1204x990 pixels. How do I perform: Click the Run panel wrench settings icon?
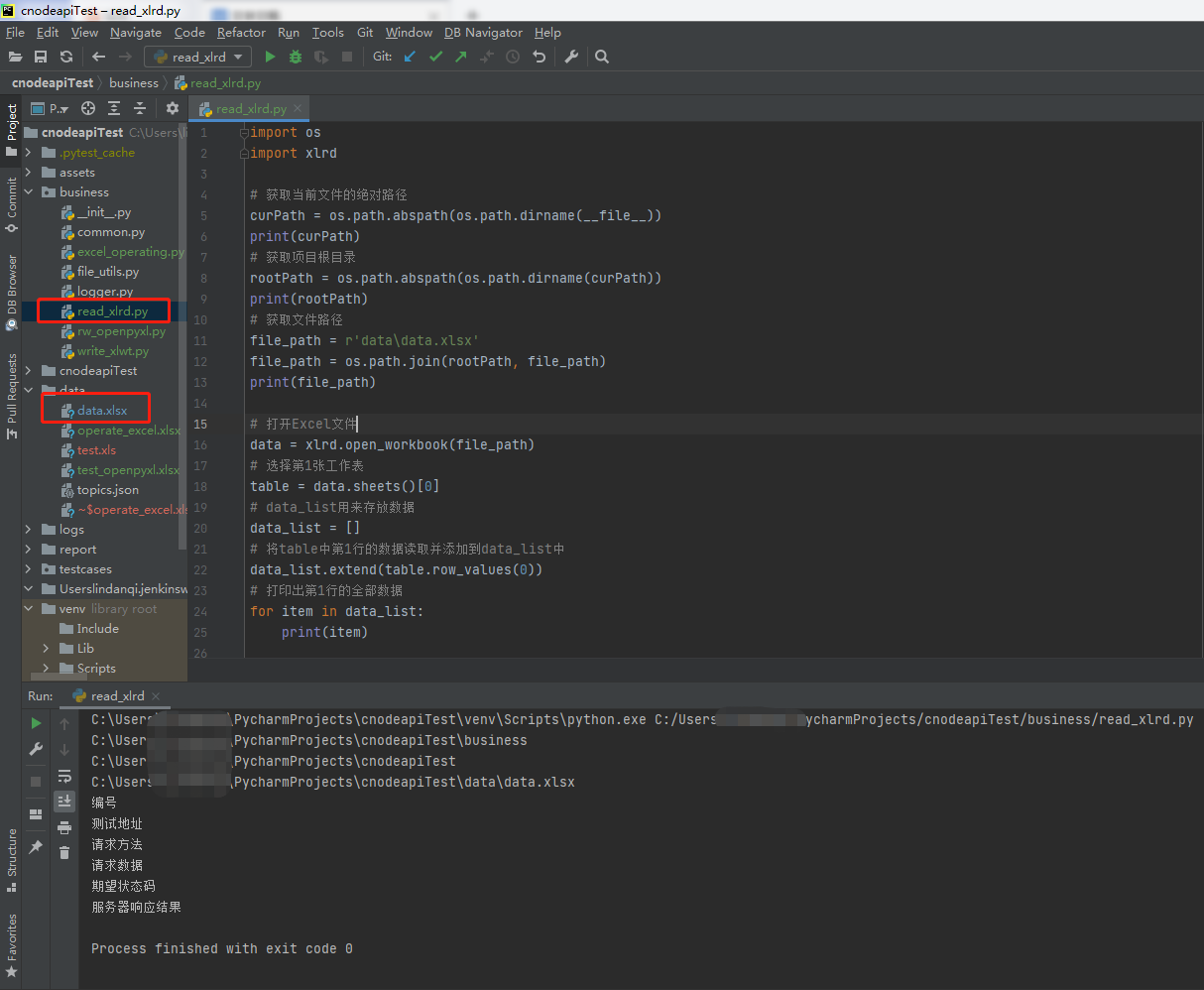click(36, 749)
